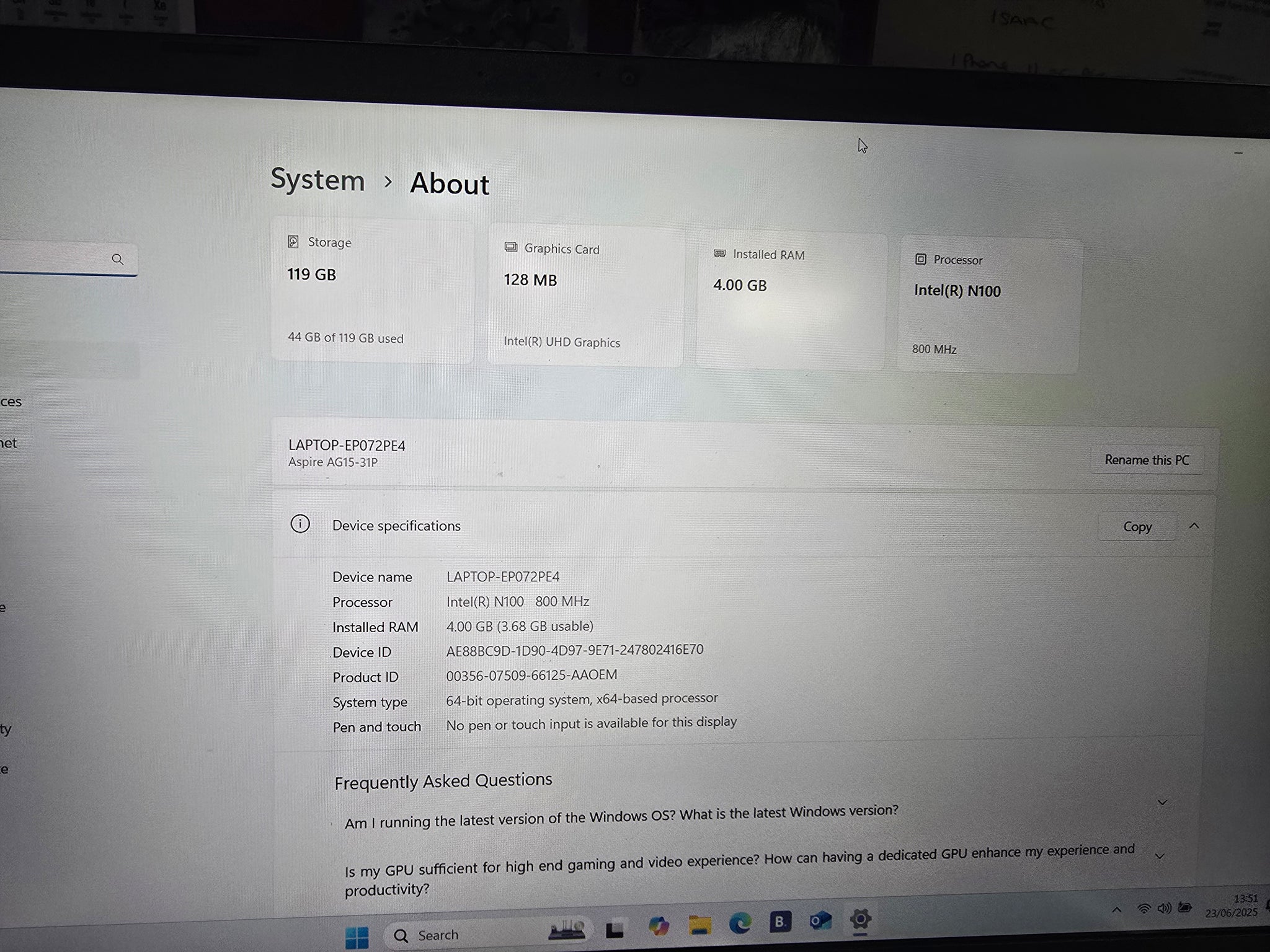
Task: Click the volume speaker icon
Action: pyautogui.click(x=1164, y=908)
